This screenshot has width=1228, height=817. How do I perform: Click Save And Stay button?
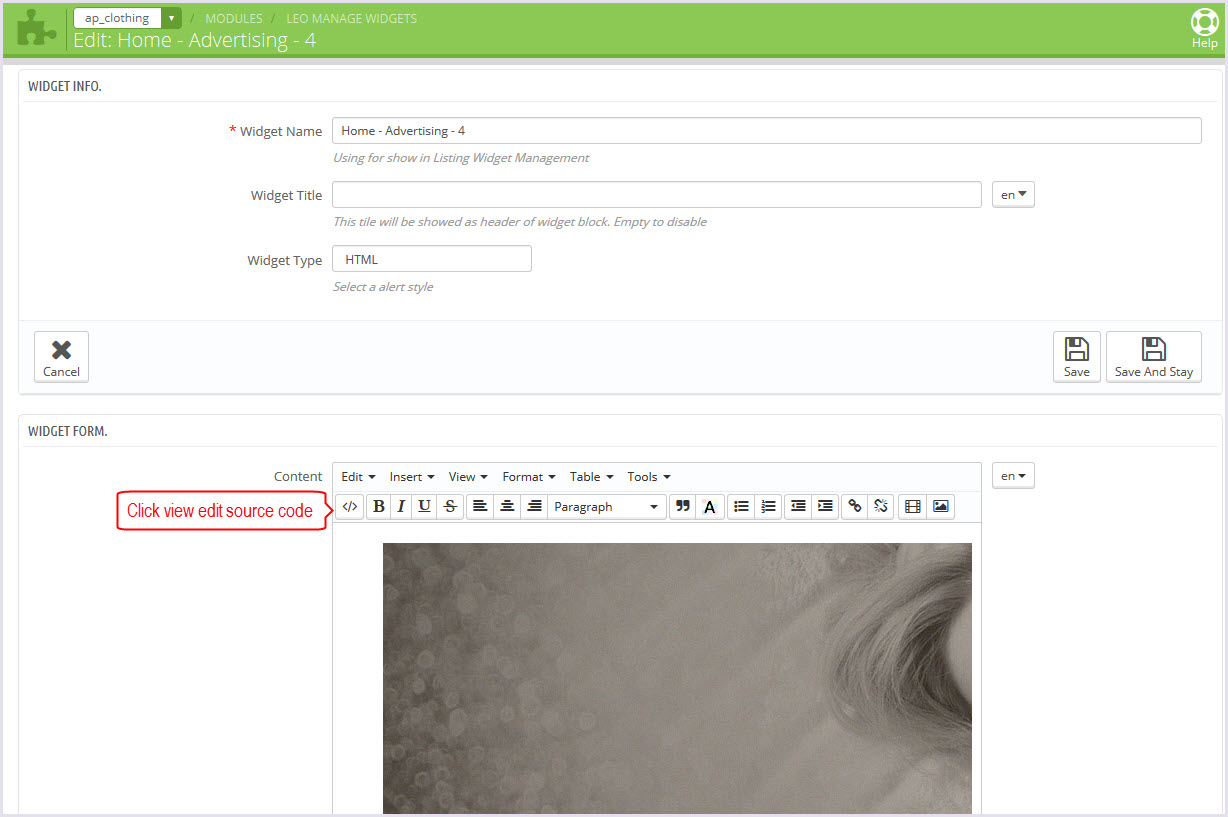pos(1154,356)
